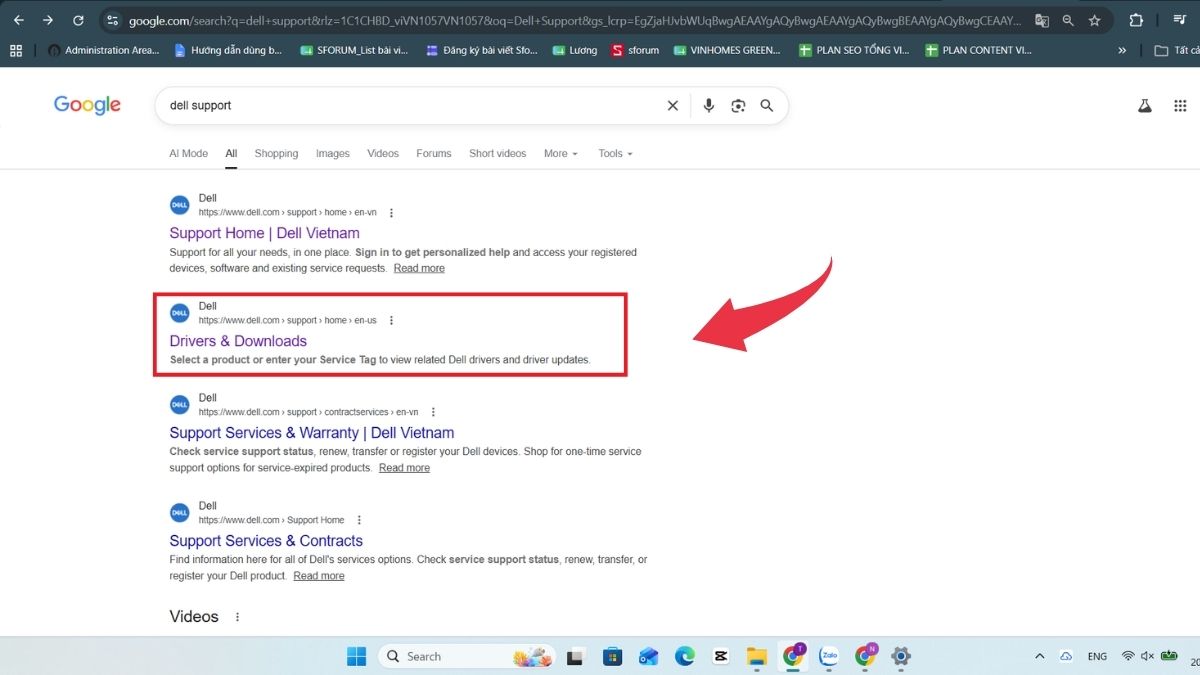Launch Microsoft Edge from the taskbar

(x=684, y=656)
